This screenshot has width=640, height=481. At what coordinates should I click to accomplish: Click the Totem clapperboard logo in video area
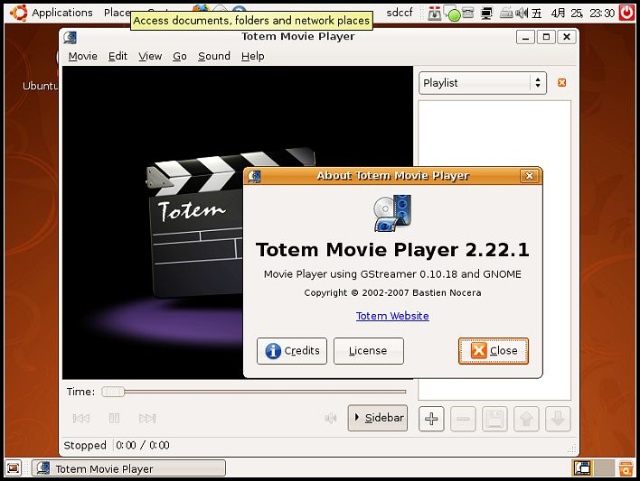[x=195, y=224]
